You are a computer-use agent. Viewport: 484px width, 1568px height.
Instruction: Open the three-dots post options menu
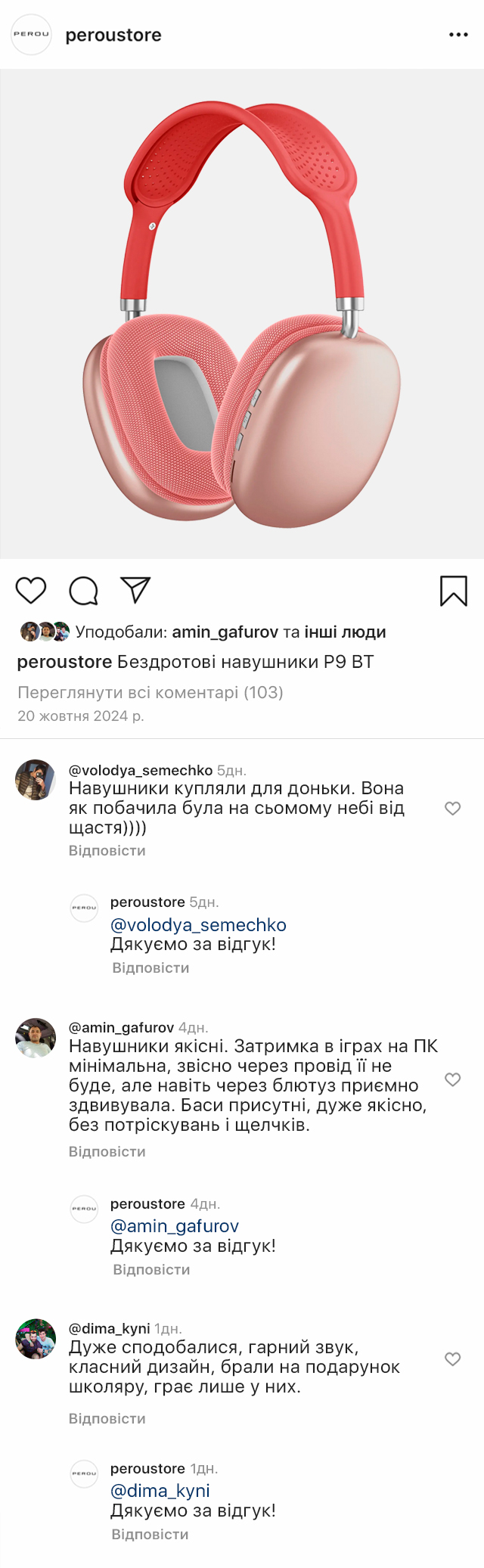[x=458, y=35]
